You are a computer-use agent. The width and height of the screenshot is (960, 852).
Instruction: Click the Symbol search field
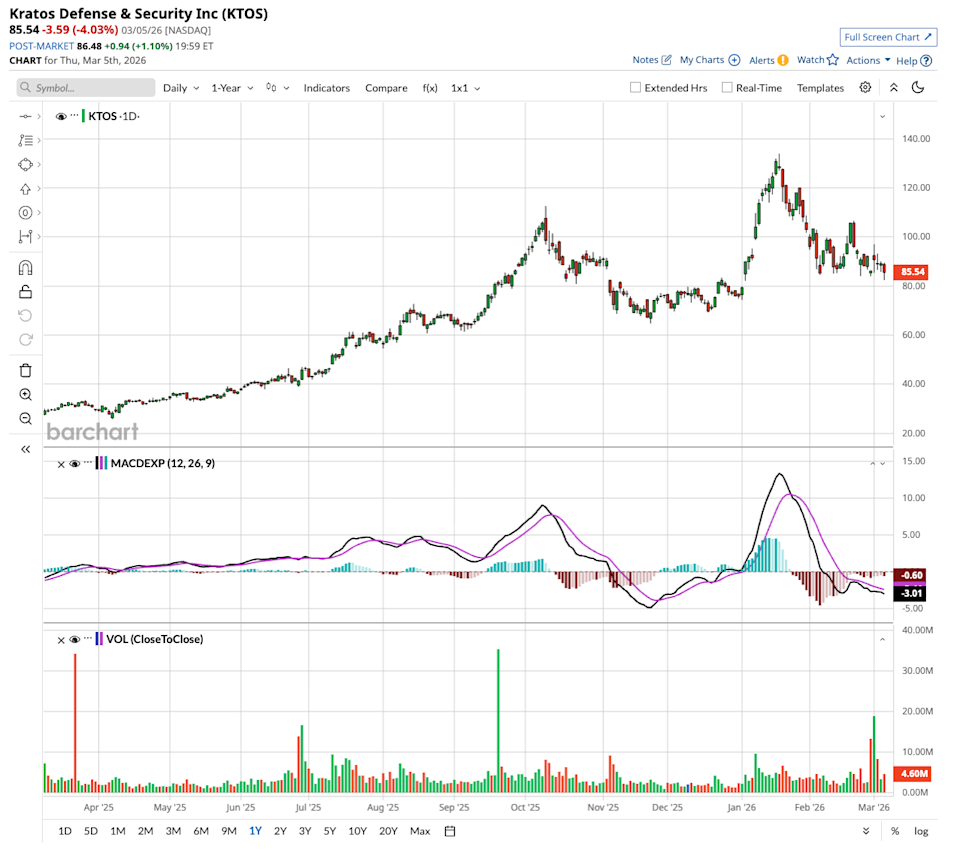[x=86, y=88]
